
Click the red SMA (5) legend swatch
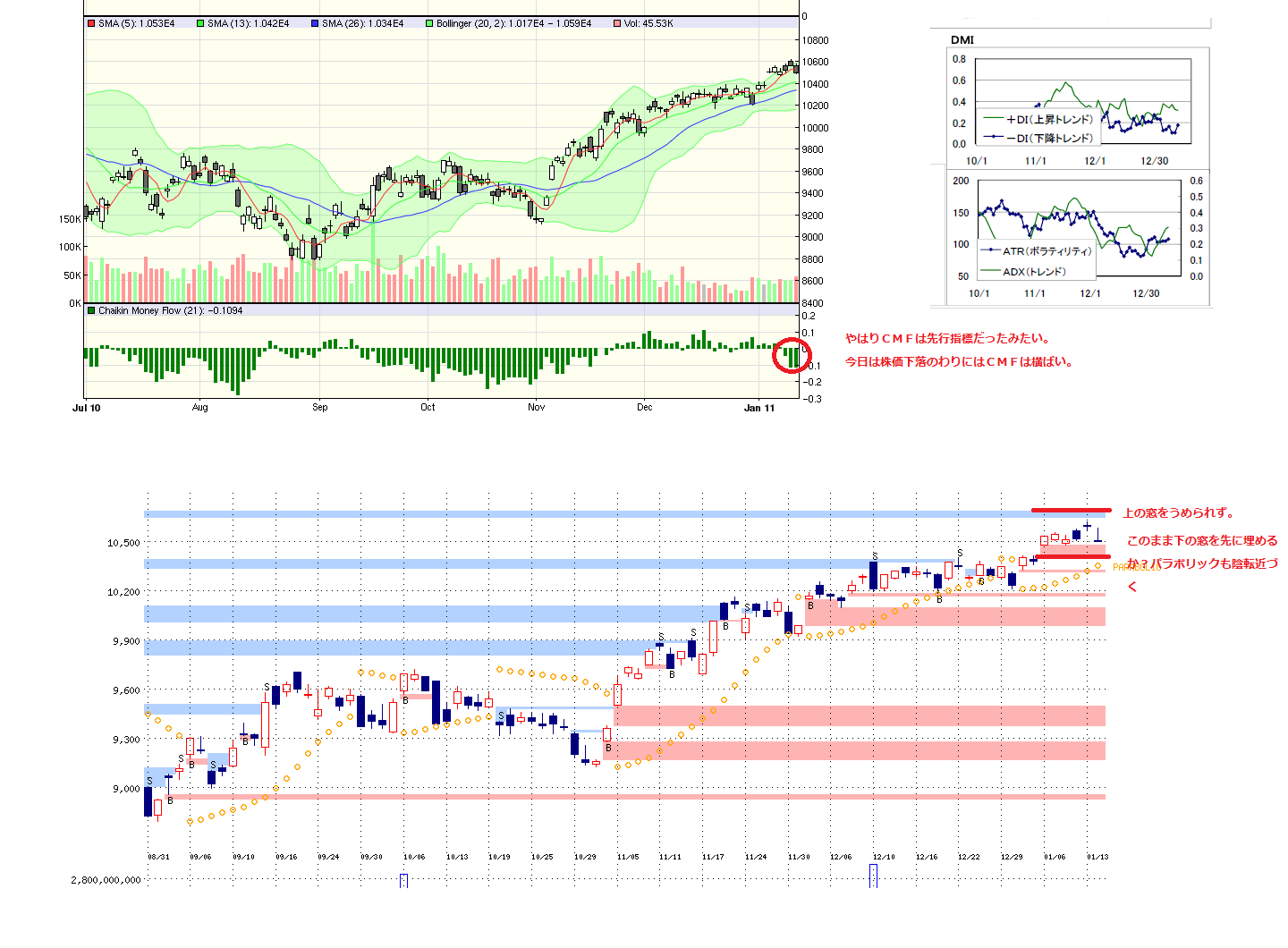tap(91, 23)
